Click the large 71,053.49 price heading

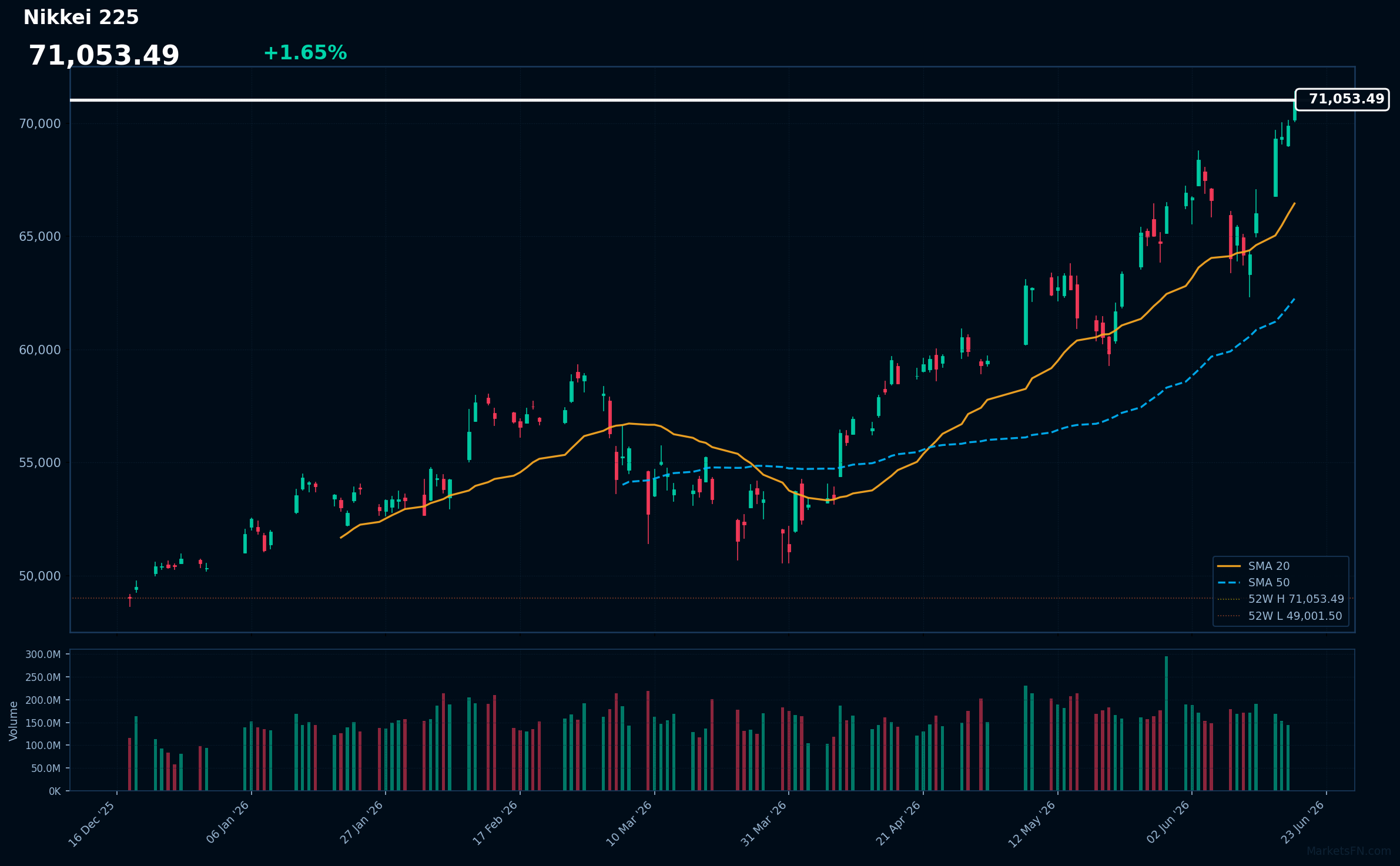(104, 56)
